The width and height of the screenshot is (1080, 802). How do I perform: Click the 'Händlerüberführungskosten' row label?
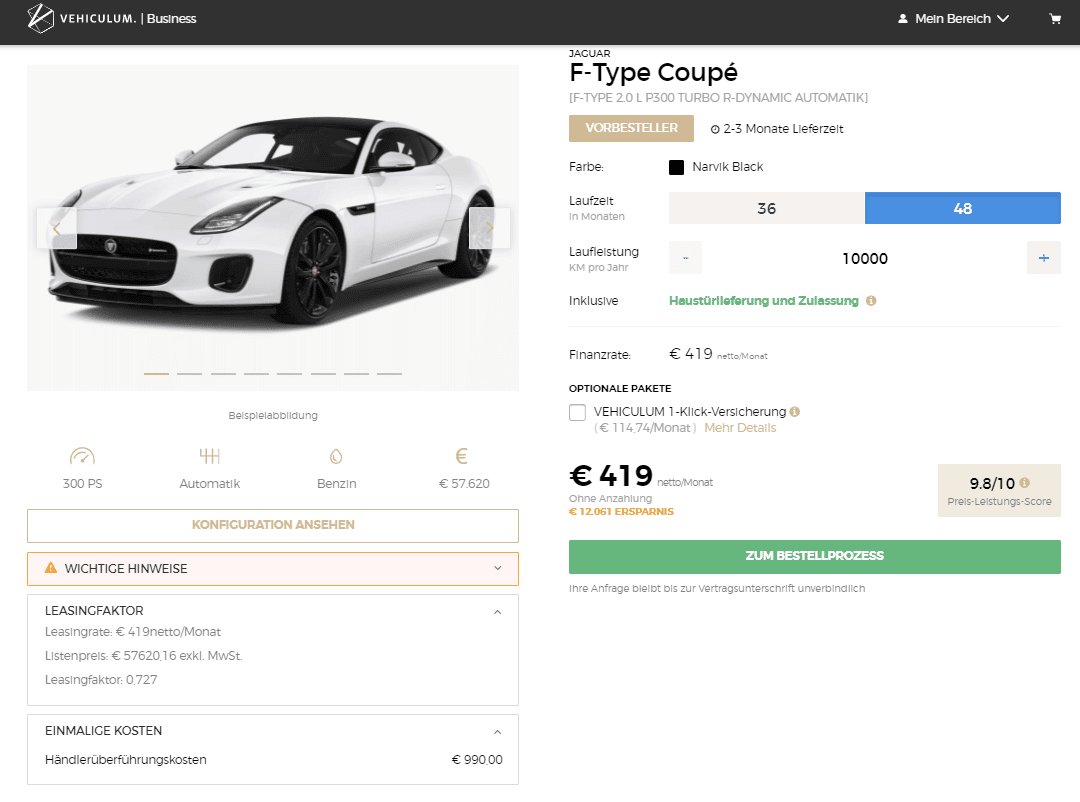126,760
